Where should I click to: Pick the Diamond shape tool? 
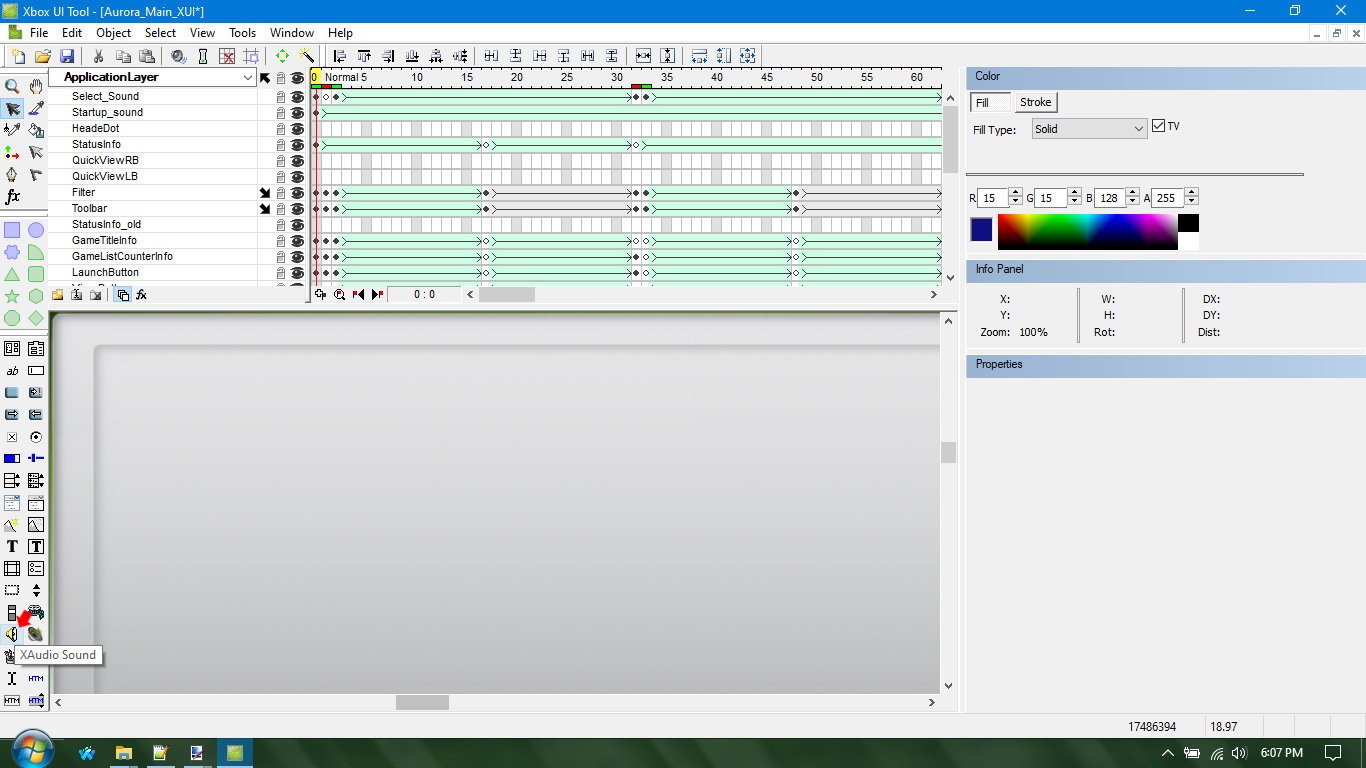(36, 318)
